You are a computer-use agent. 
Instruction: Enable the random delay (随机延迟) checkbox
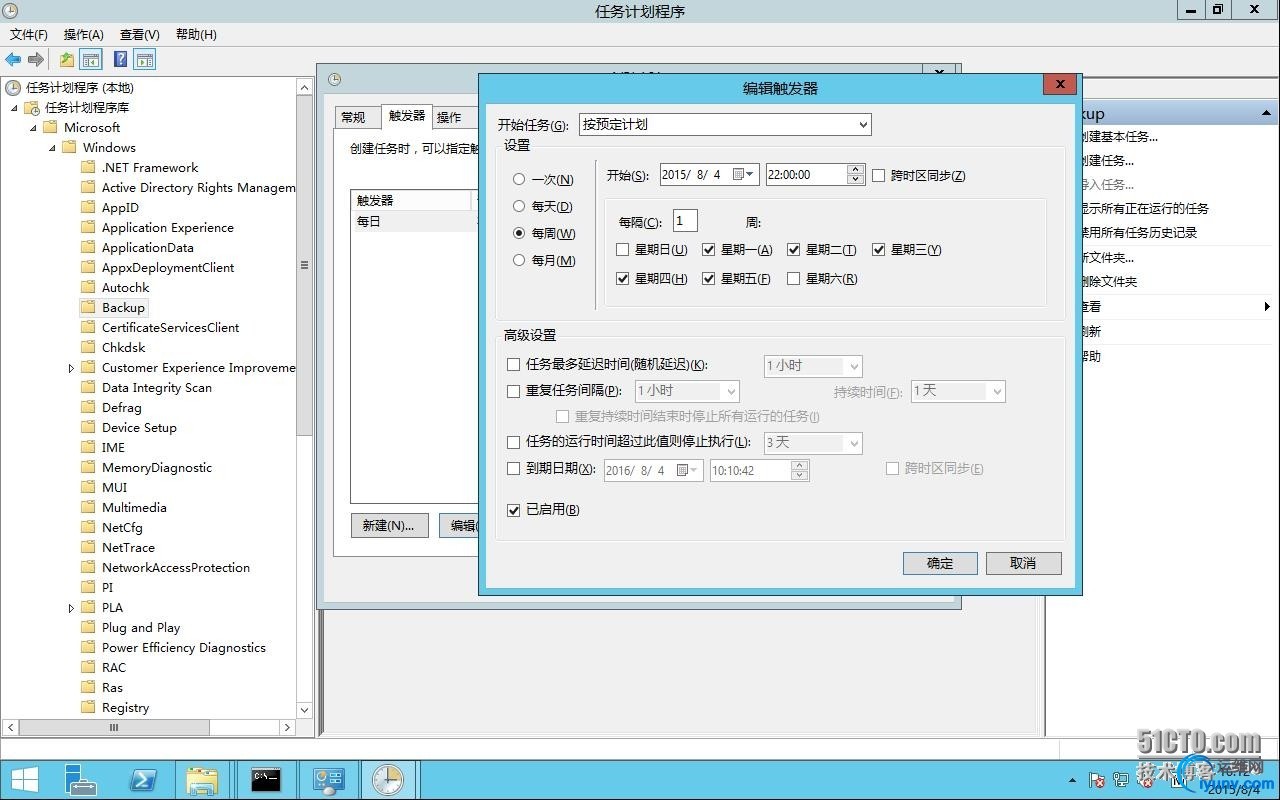click(514, 365)
